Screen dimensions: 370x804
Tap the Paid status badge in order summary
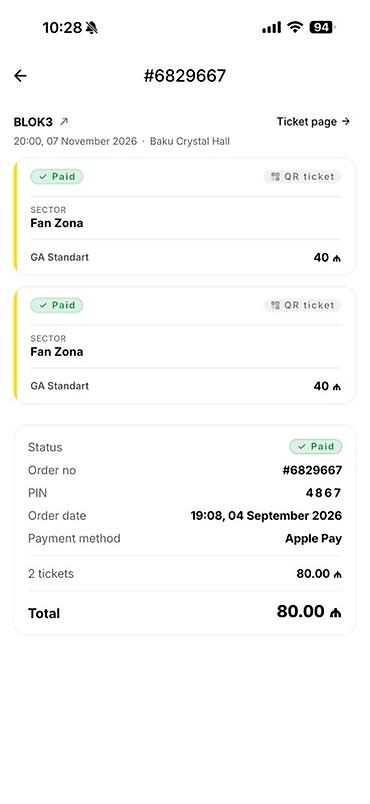316,447
